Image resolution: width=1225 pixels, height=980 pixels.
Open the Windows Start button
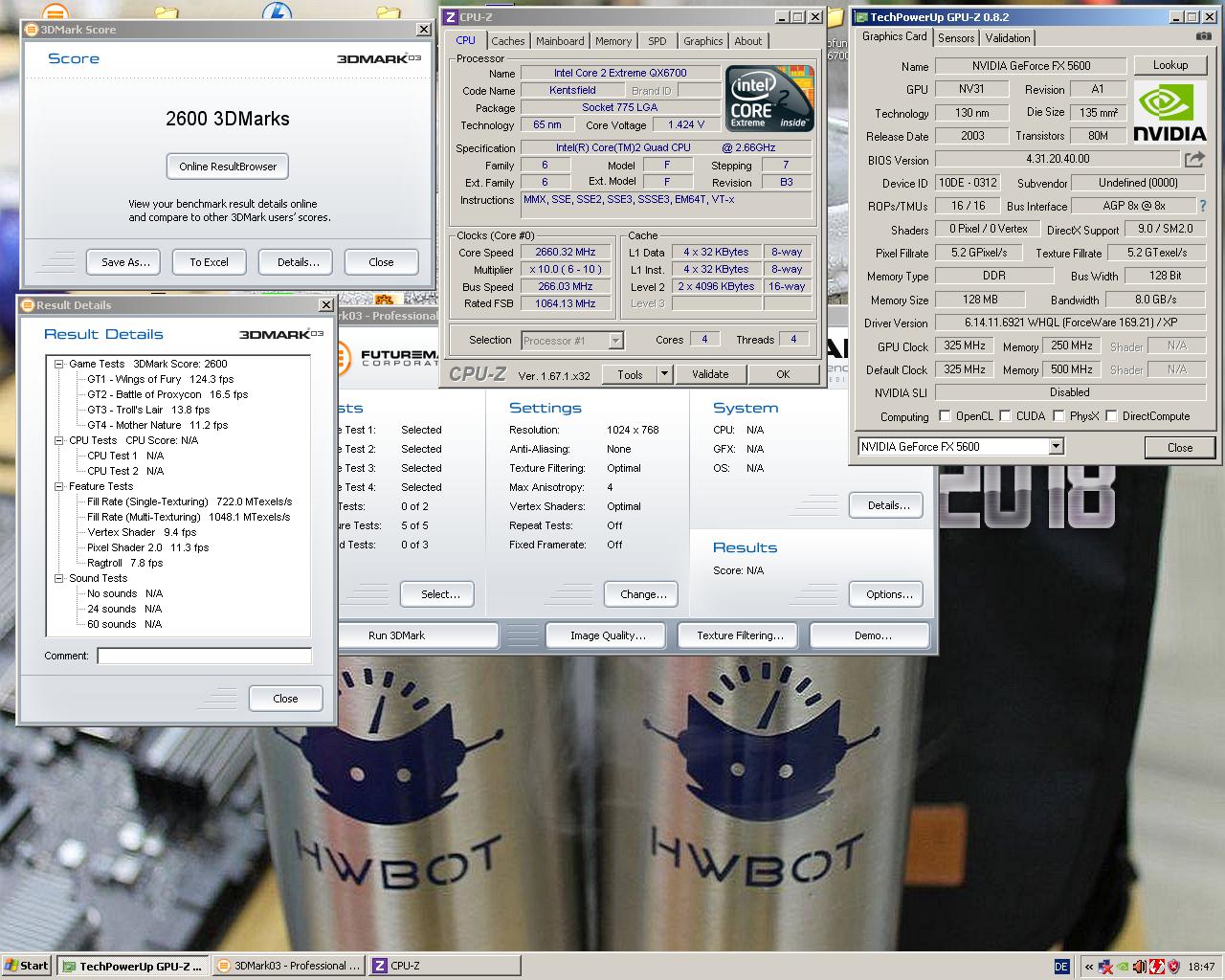click(x=27, y=966)
